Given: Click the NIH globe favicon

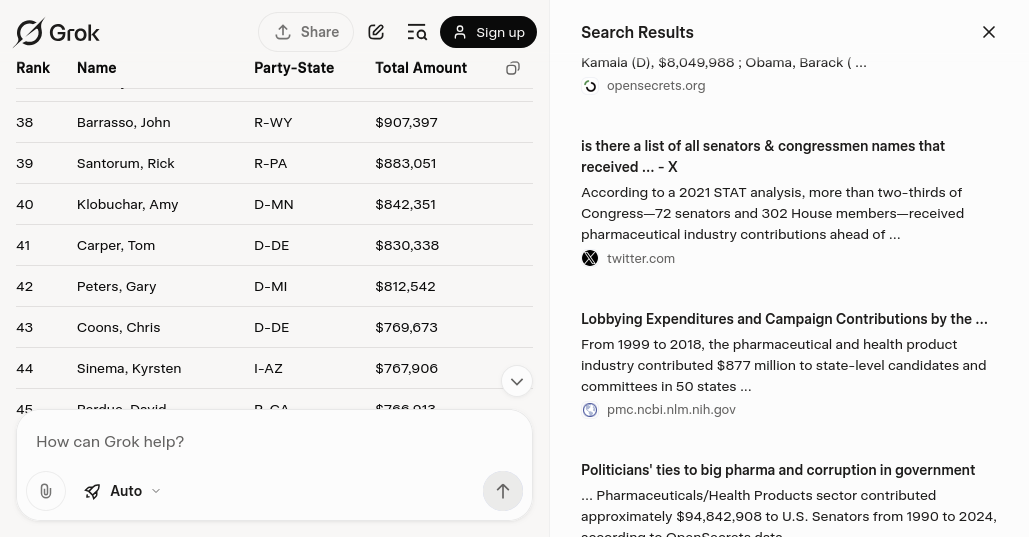Looking at the screenshot, I should 590,410.
